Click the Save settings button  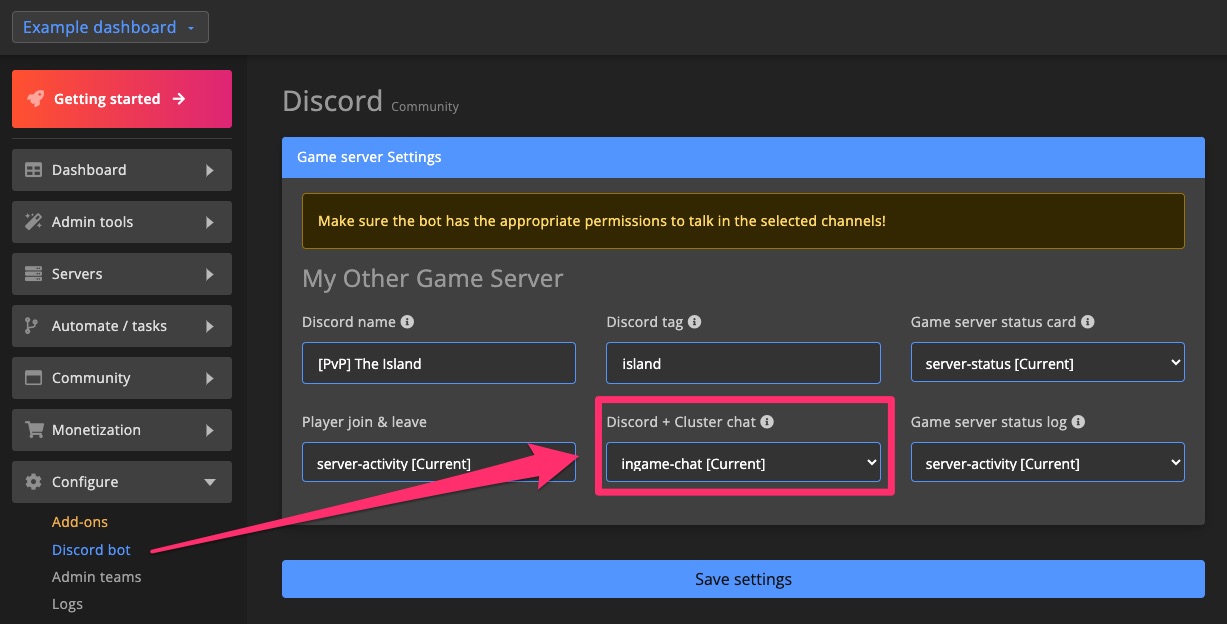pos(743,579)
